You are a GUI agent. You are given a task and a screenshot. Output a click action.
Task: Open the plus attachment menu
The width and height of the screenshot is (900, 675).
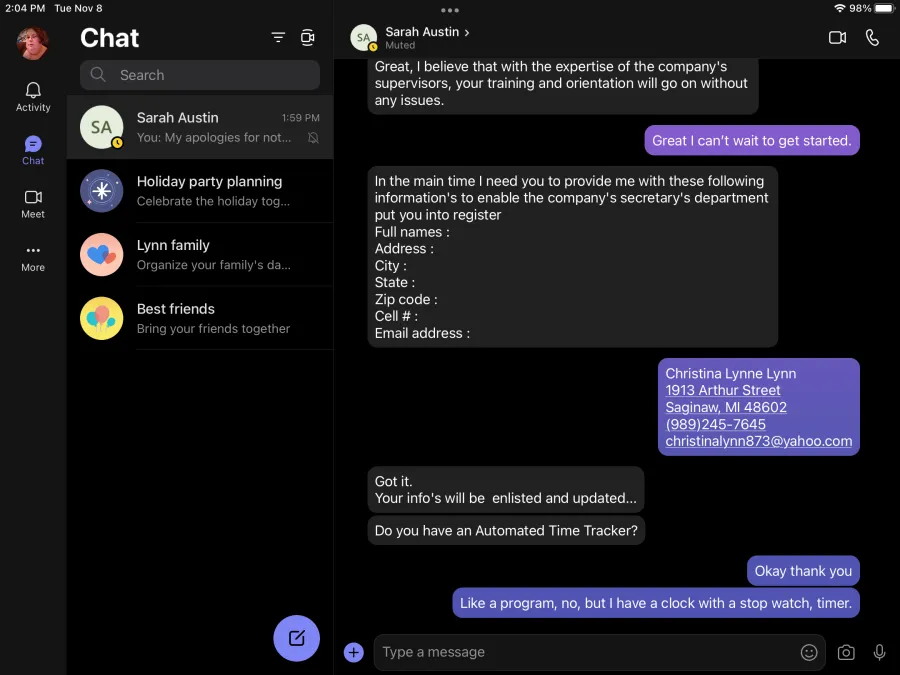coord(354,652)
